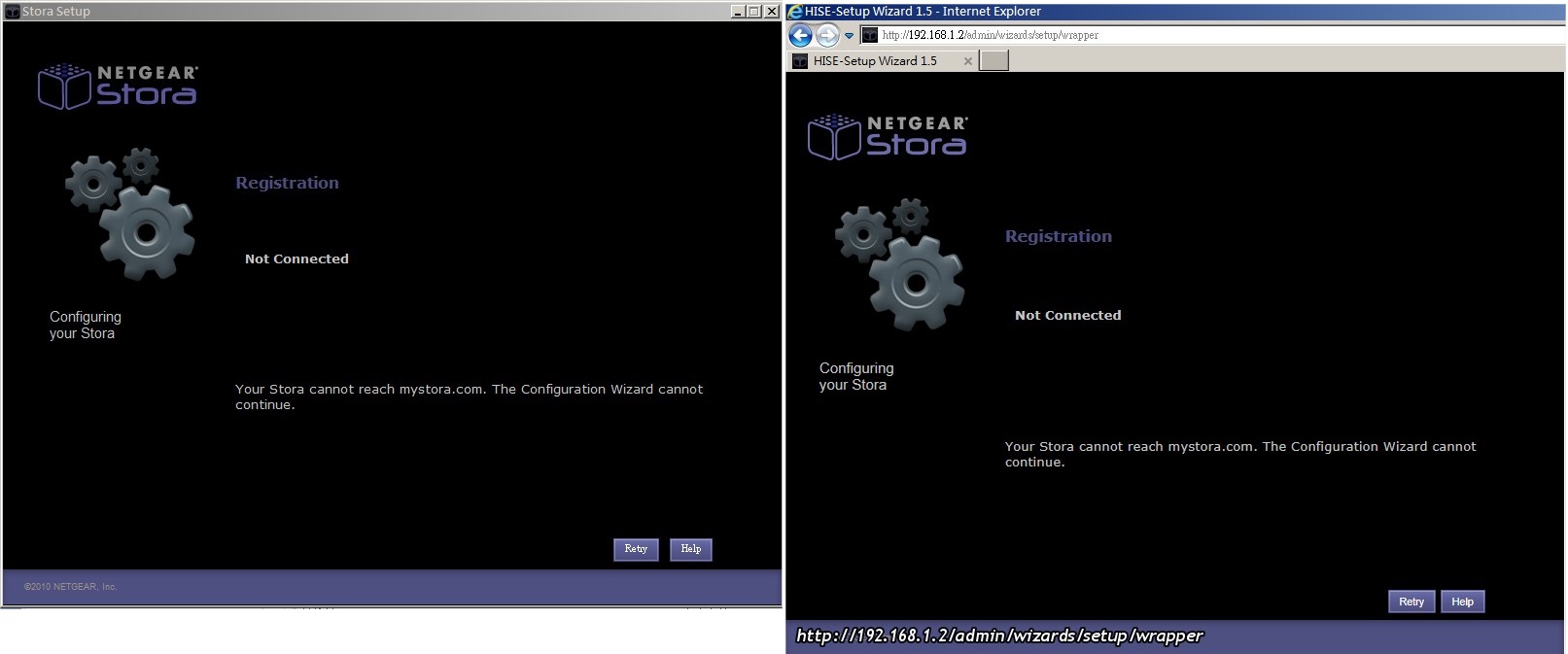Close the HISE-Setup Wizard 1.5 tab
The width and height of the screenshot is (1568, 654).
tap(967, 61)
